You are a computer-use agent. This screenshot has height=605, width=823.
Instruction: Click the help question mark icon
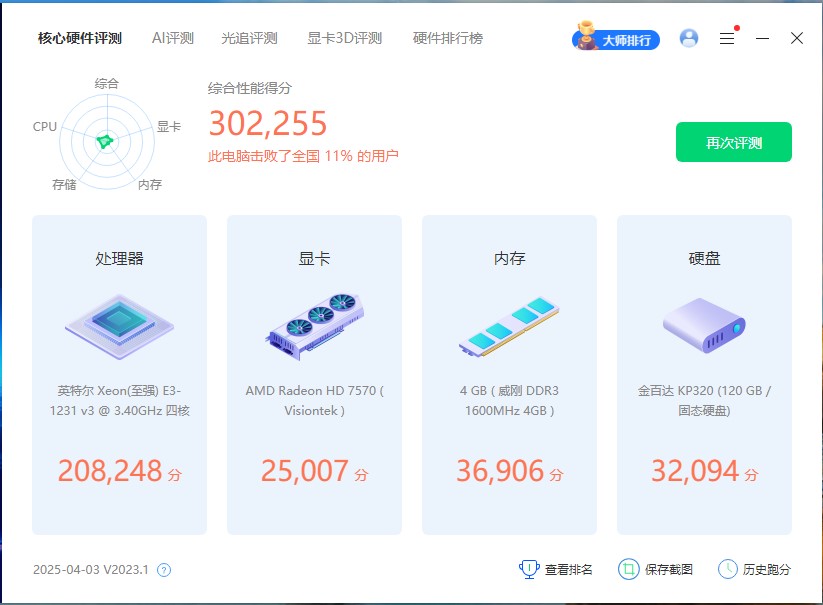coord(164,570)
